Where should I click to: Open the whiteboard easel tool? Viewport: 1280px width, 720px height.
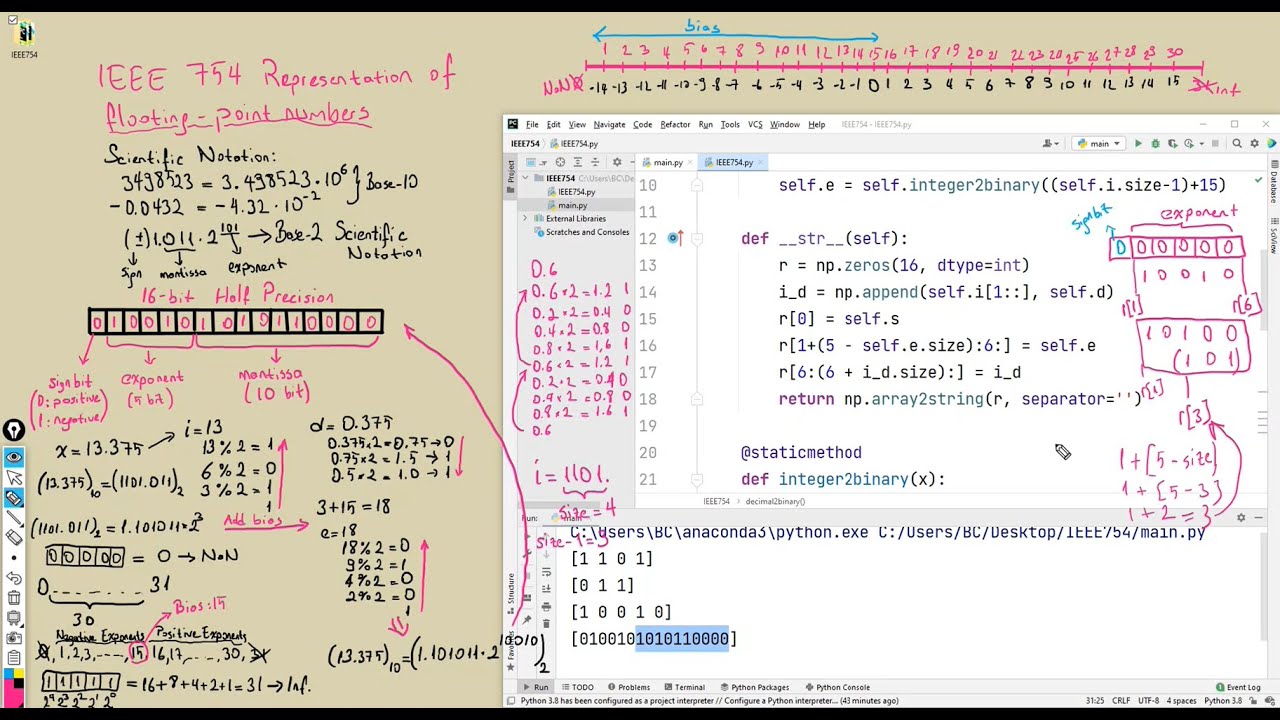pos(15,617)
